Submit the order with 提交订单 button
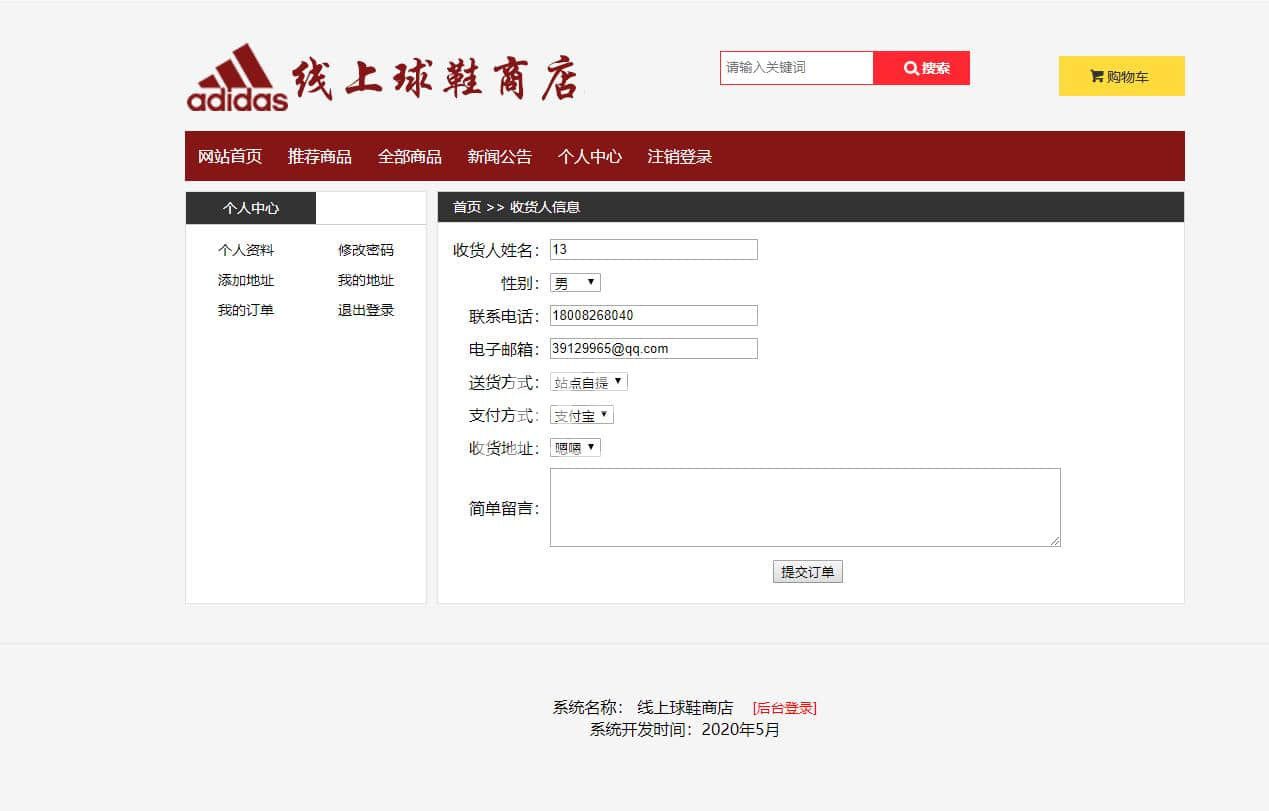This screenshot has height=811, width=1269. [807, 572]
